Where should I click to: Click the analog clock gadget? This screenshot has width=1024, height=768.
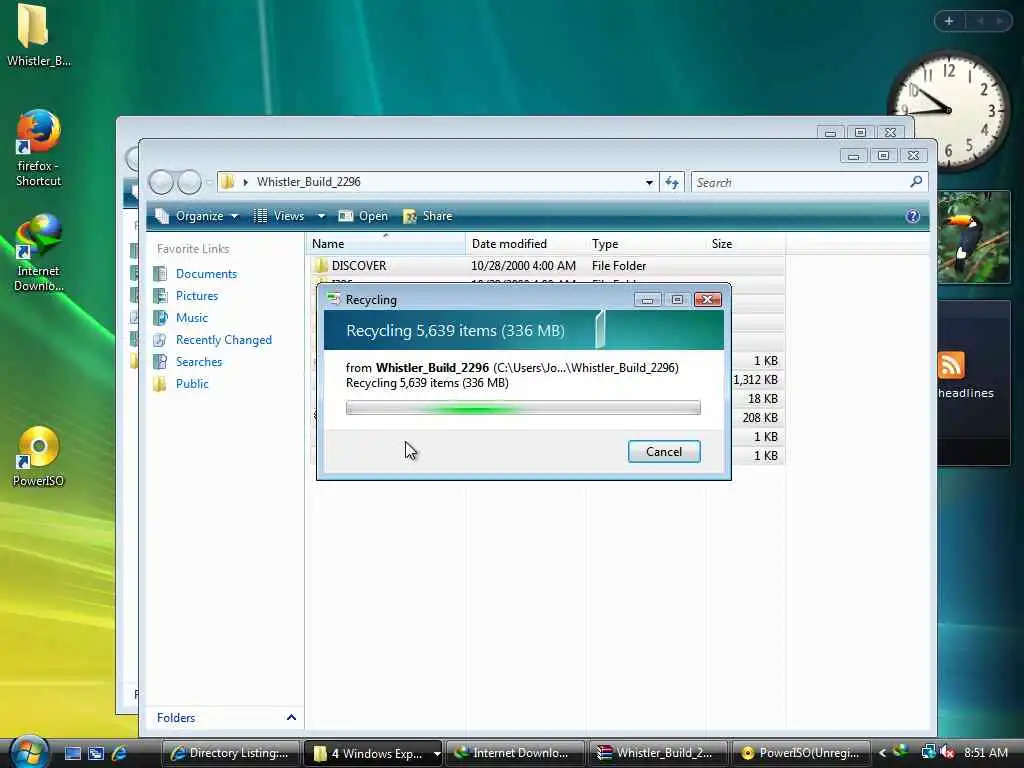pos(948,110)
